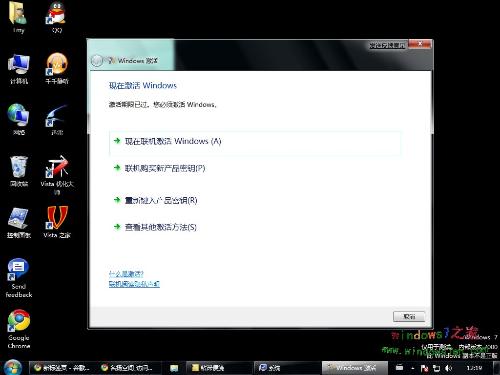Open the Send feedback shortcut
500x375 pixels.
click(x=19, y=277)
